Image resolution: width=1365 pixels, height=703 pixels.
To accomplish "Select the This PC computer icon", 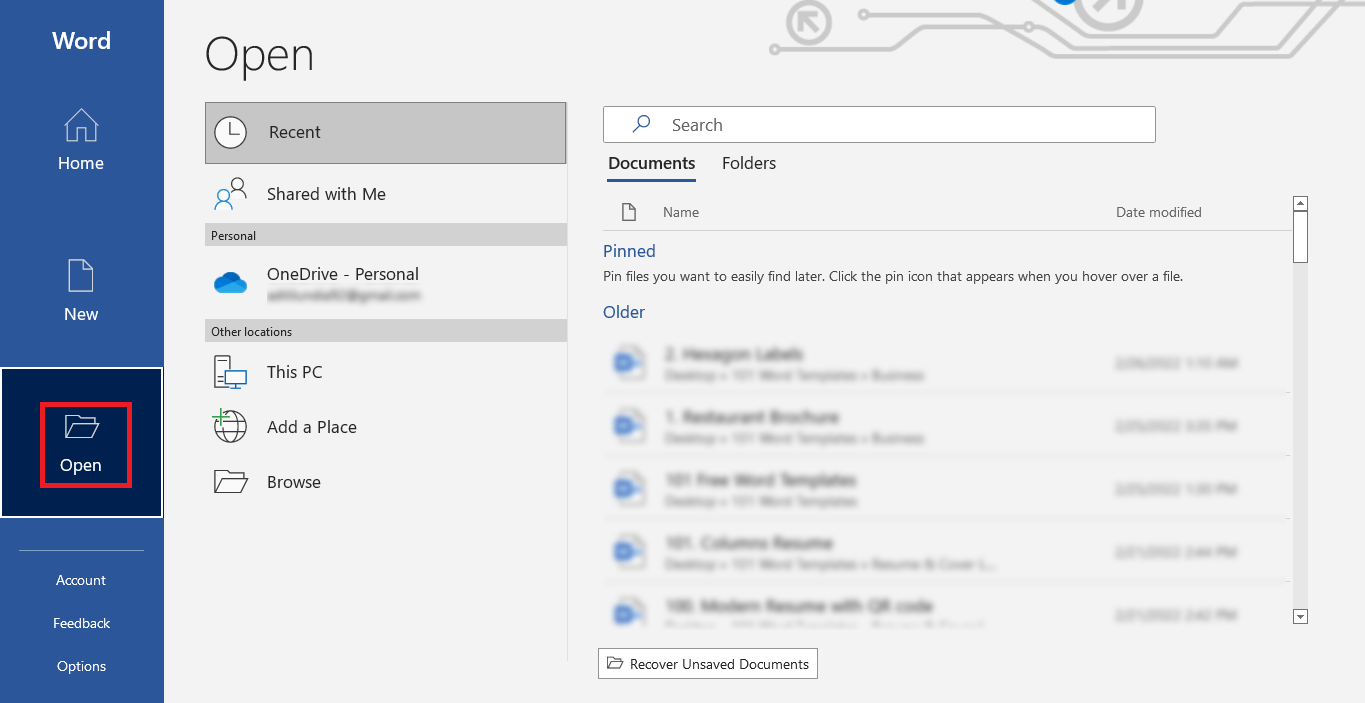I will pyautogui.click(x=231, y=372).
